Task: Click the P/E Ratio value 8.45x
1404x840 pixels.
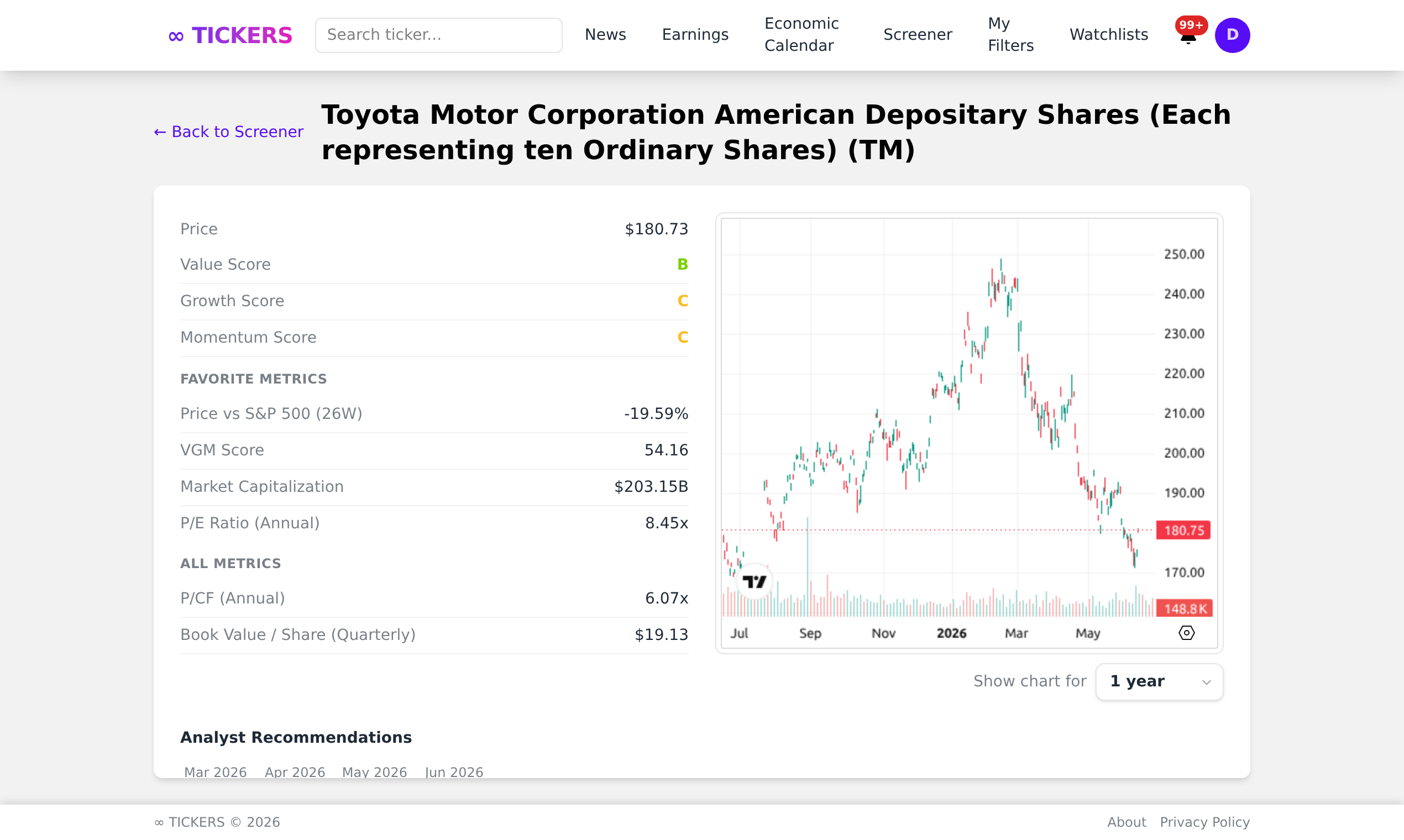Action: 666,523
